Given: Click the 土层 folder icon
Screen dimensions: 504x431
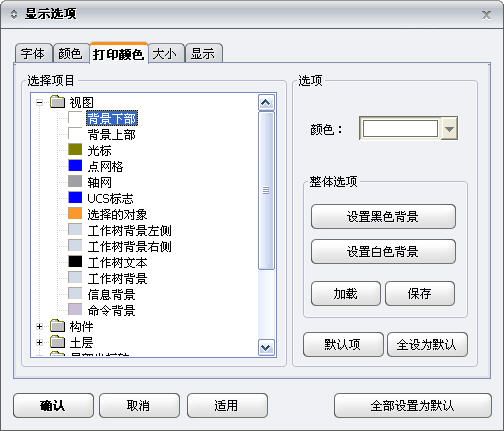Looking at the screenshot, I should [x=57, y=342].
